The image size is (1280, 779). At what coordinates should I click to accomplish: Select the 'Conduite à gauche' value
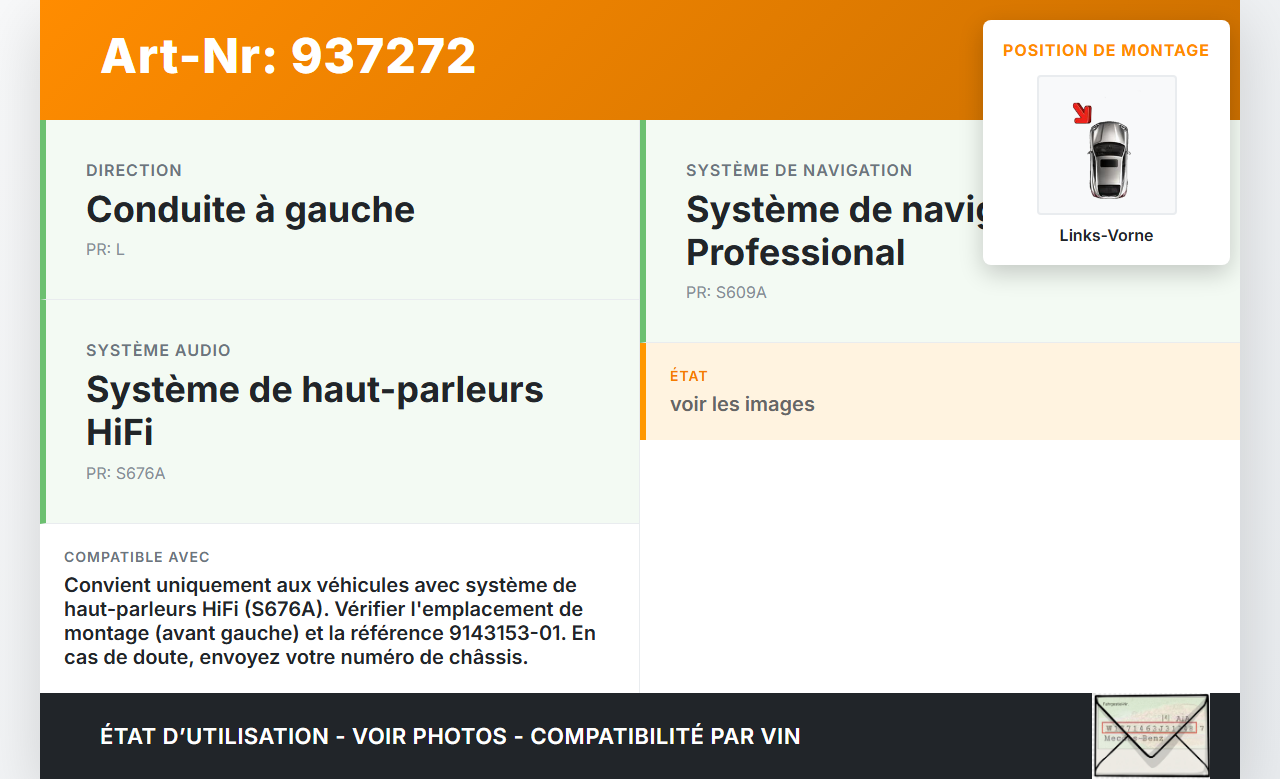tap(250, 210)
